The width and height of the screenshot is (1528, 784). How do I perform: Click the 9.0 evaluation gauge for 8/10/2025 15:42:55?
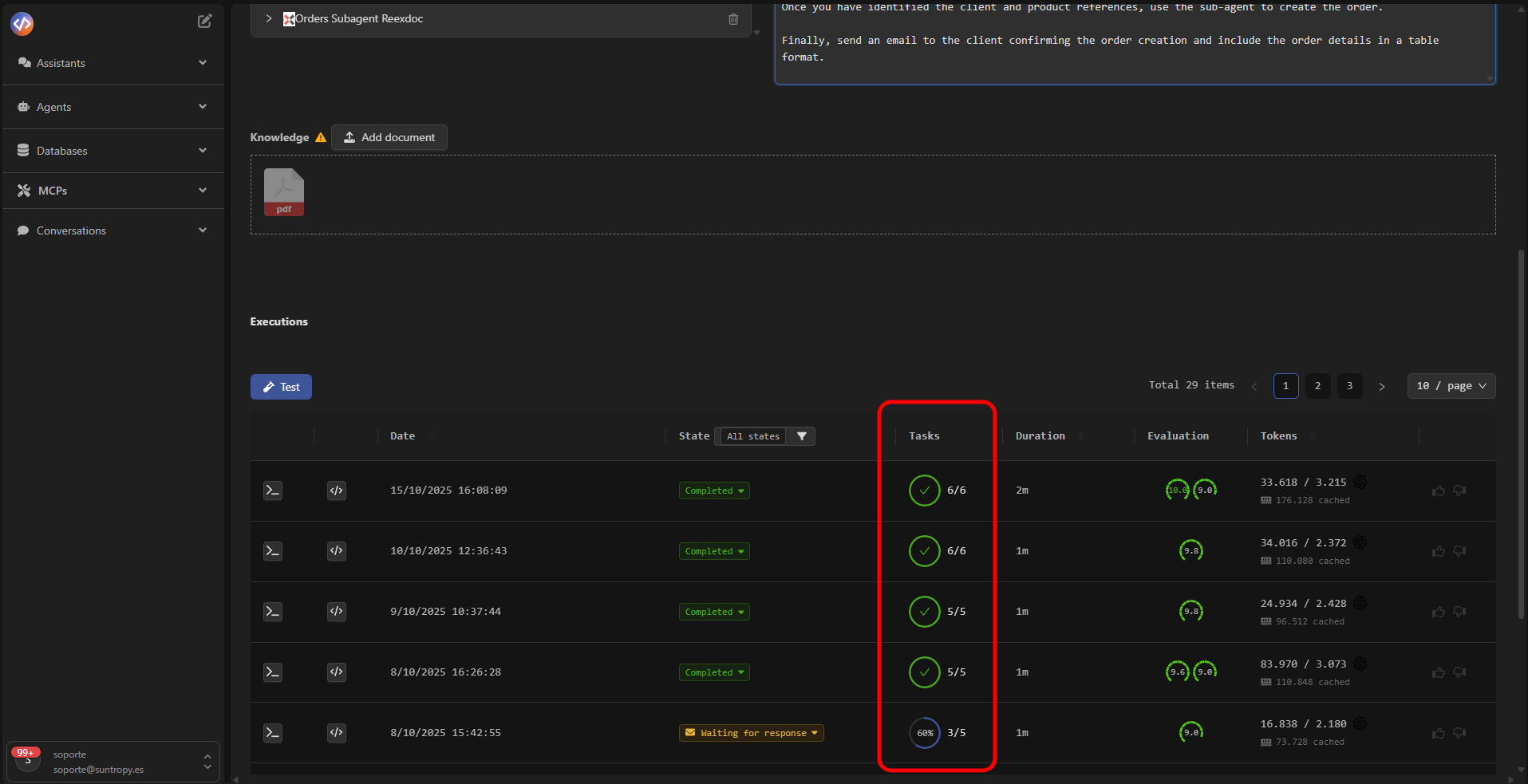pyautogui.click(x=1191, y=733)
